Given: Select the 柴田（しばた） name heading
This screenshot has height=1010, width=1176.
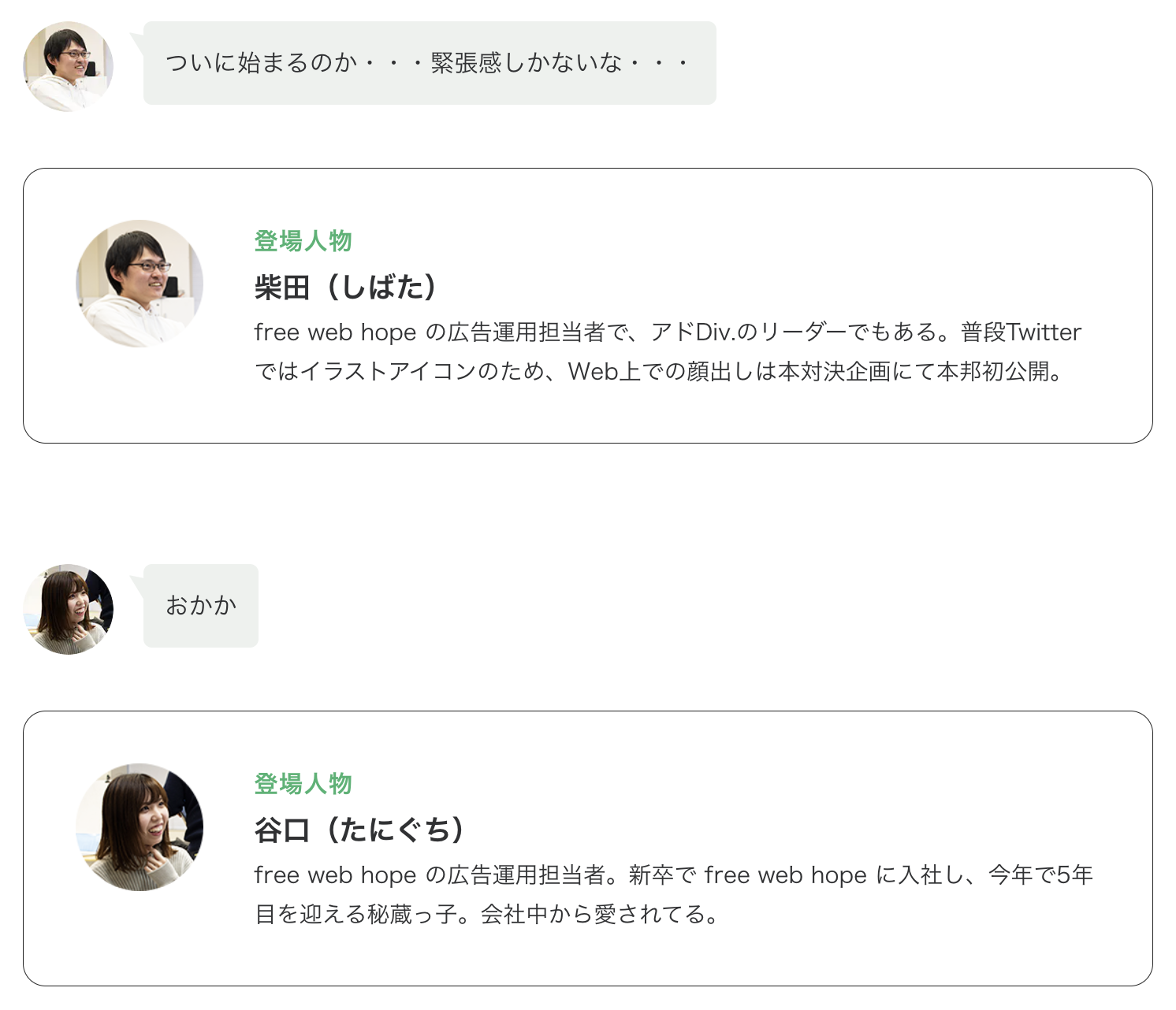Looking at the screenshot, I should pyautogui.click(x=346, y=288).
